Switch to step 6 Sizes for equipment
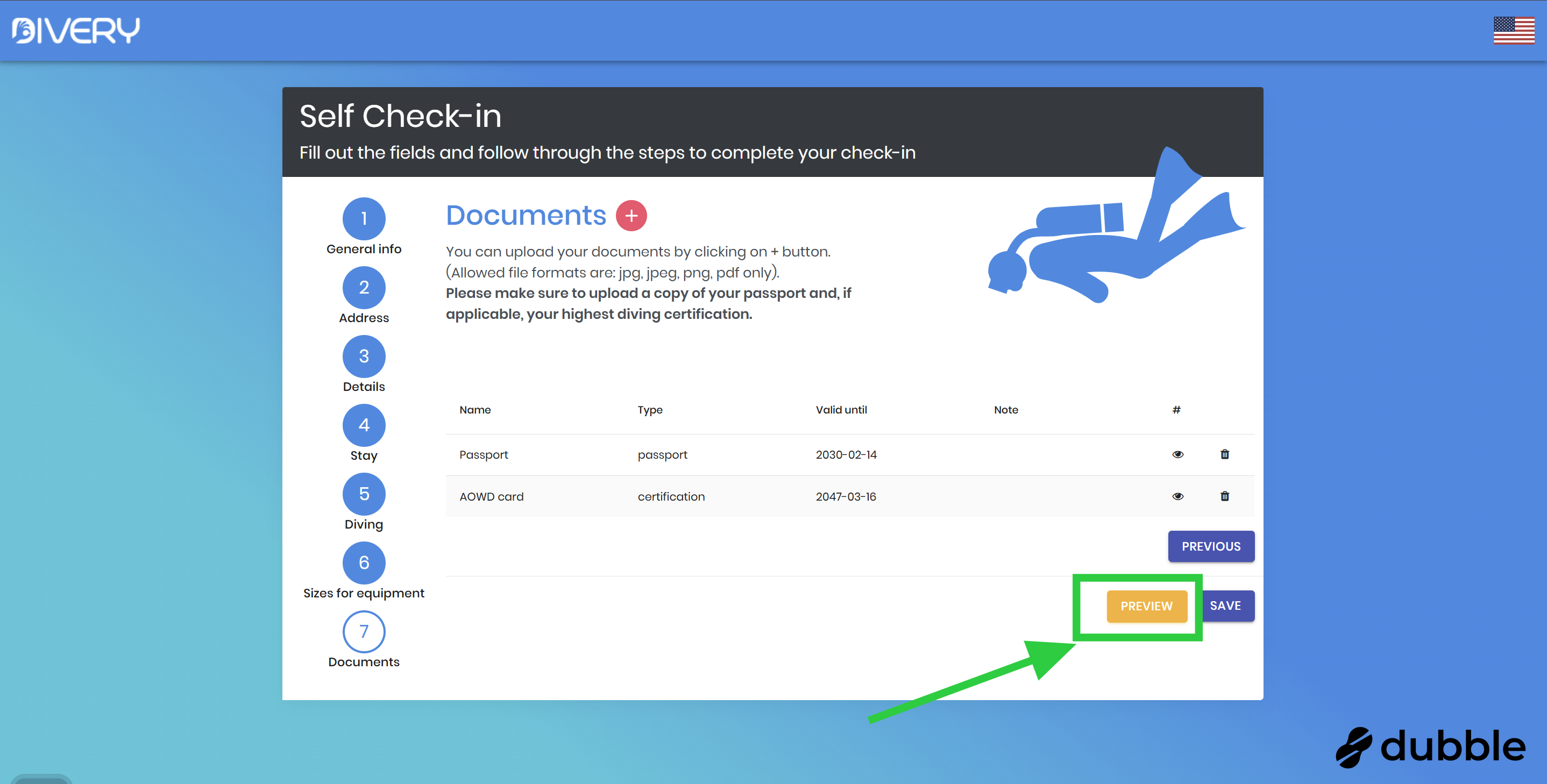Image resolution: width=1547 pixels, height=784 pixels. point(364,563)
